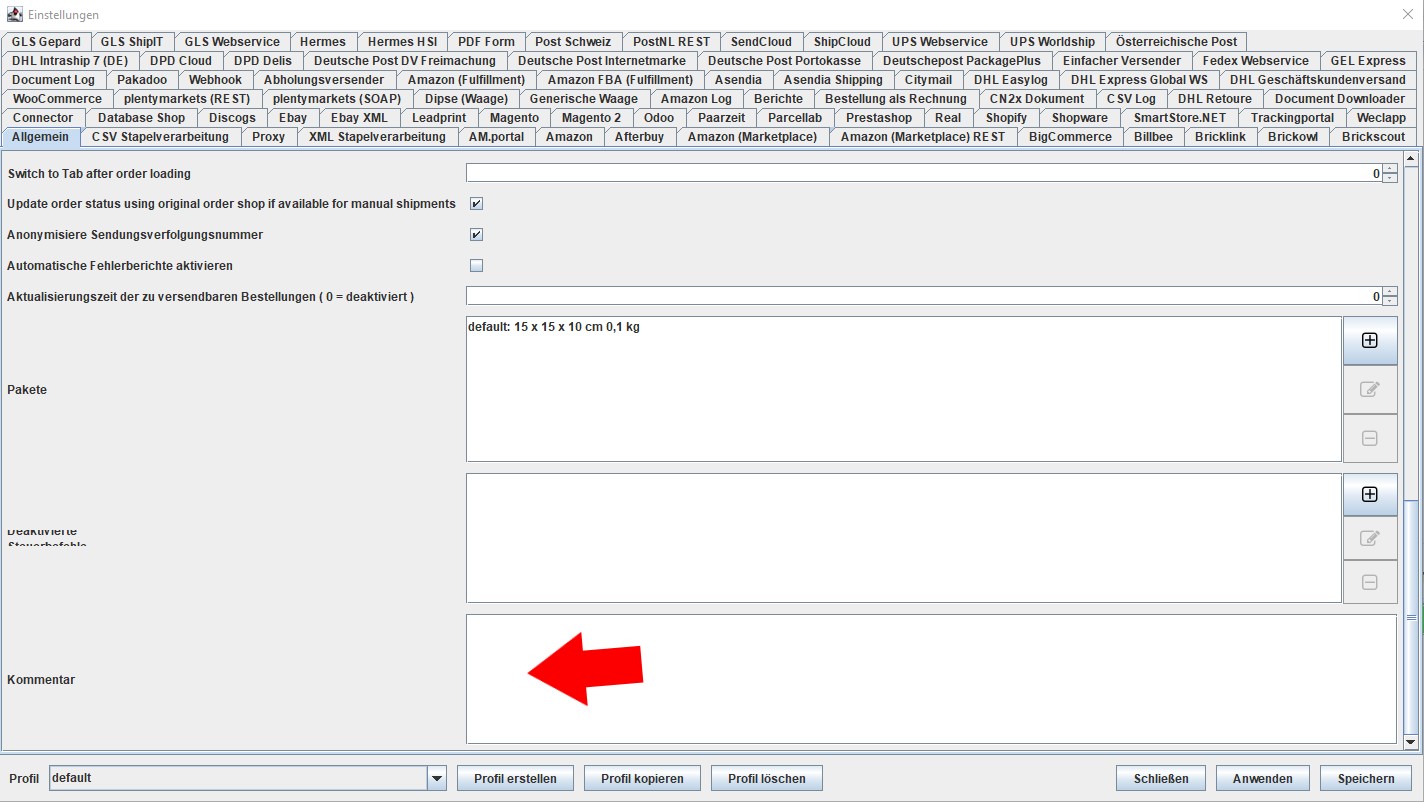Screen dimensions: 1424x802
Task: Close the Einstellungen window
Action: coord(1408,14)
